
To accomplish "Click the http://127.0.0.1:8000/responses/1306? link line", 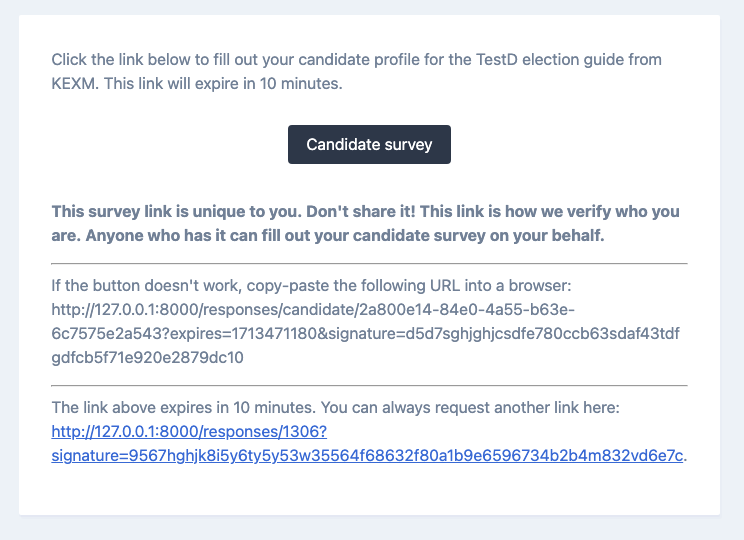I will click(189, 431).
